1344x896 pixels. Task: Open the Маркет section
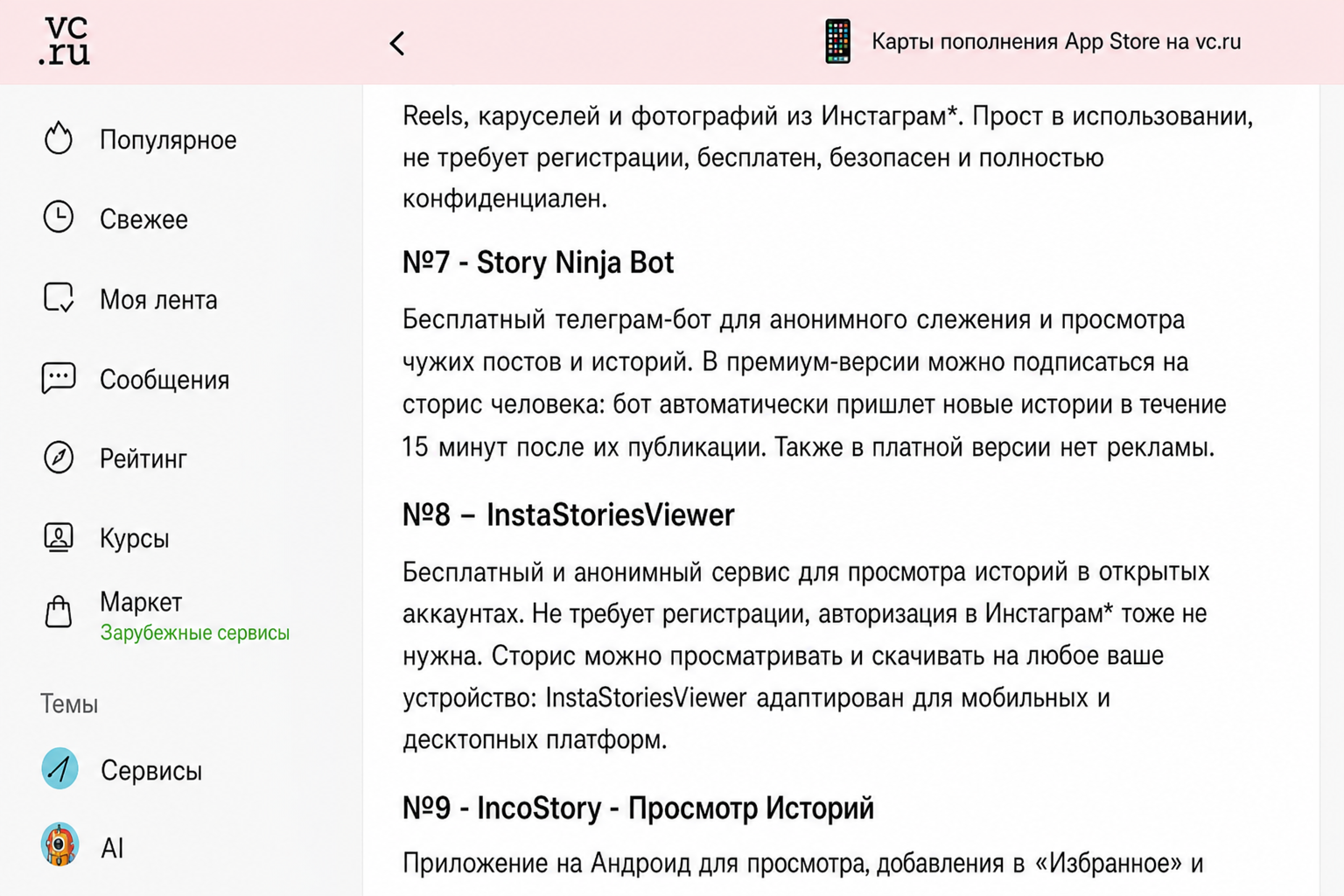click(141, 602)
